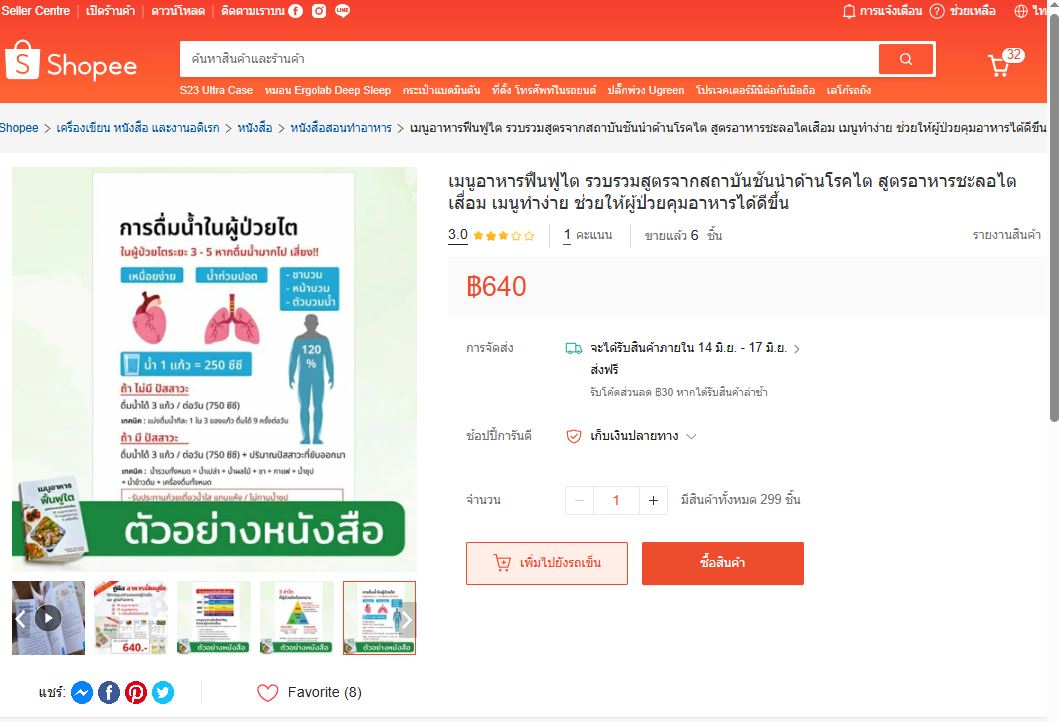Expand delivery date details chevron
1059x722 pixels.
coord(797,349)
